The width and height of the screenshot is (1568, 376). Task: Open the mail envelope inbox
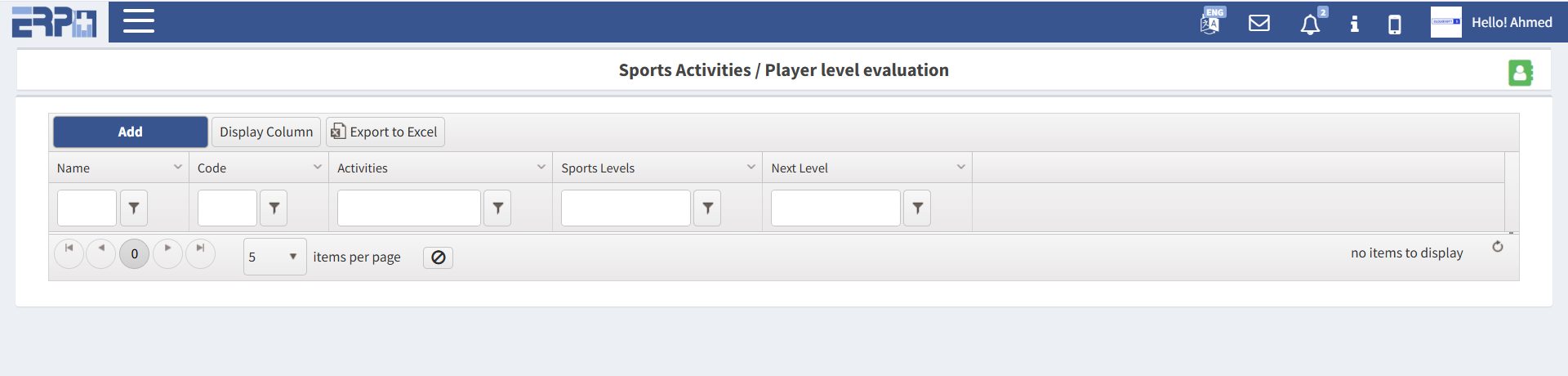(x=1259, y=23)
